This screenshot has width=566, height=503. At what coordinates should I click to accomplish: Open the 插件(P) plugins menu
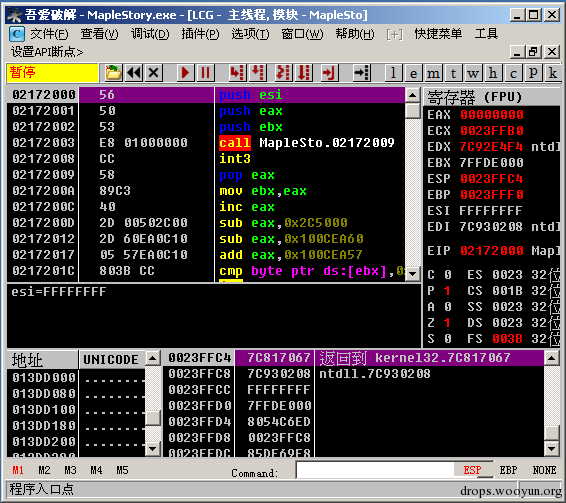[200, 34]
